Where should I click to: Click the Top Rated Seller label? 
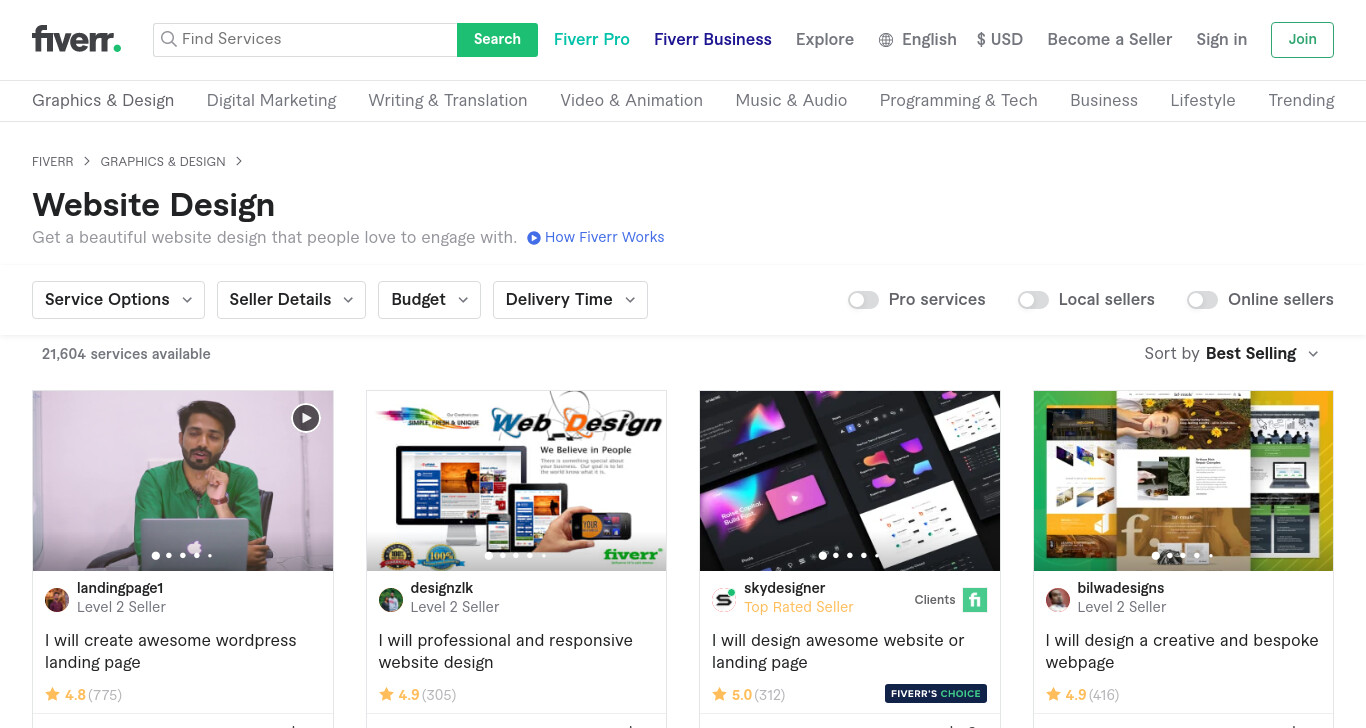[799, 607]
